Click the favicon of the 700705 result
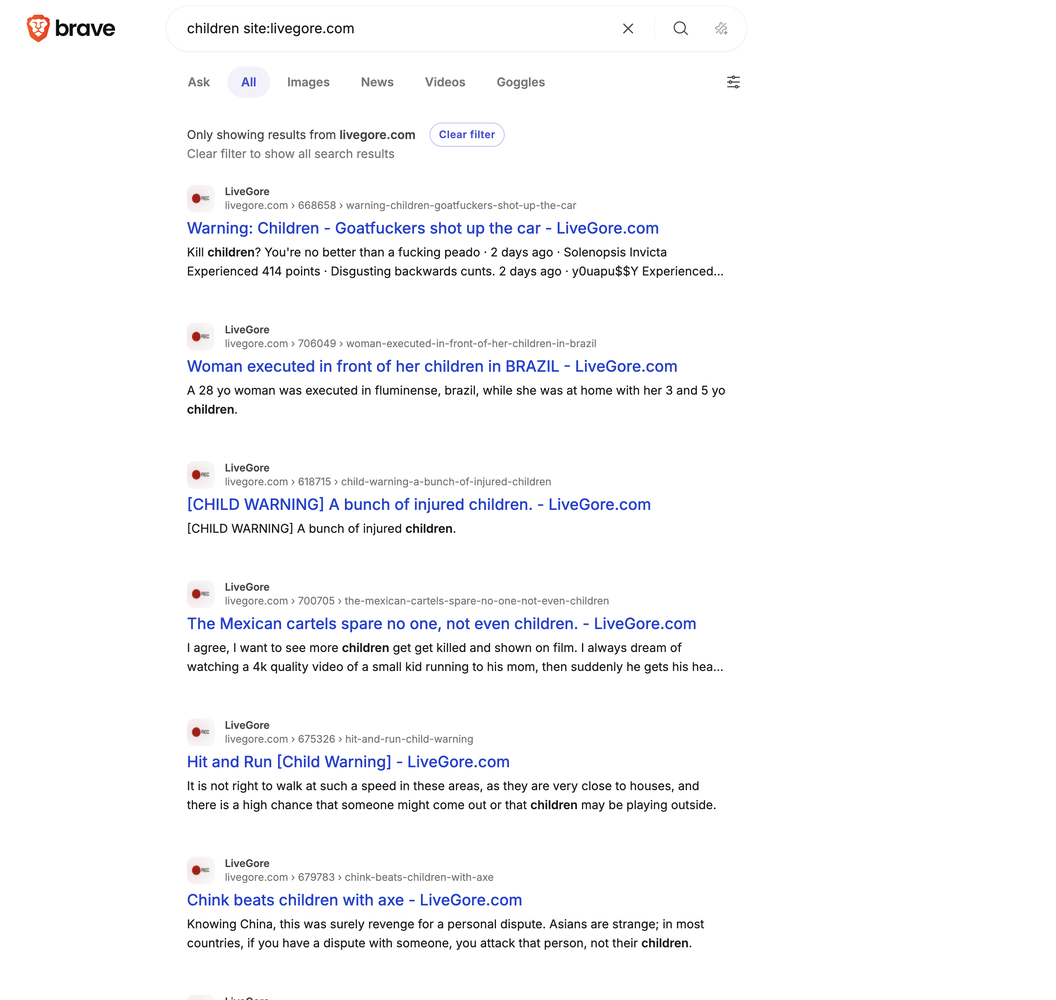This screenshot has width=1056, height=1000. tap(201, 594)
